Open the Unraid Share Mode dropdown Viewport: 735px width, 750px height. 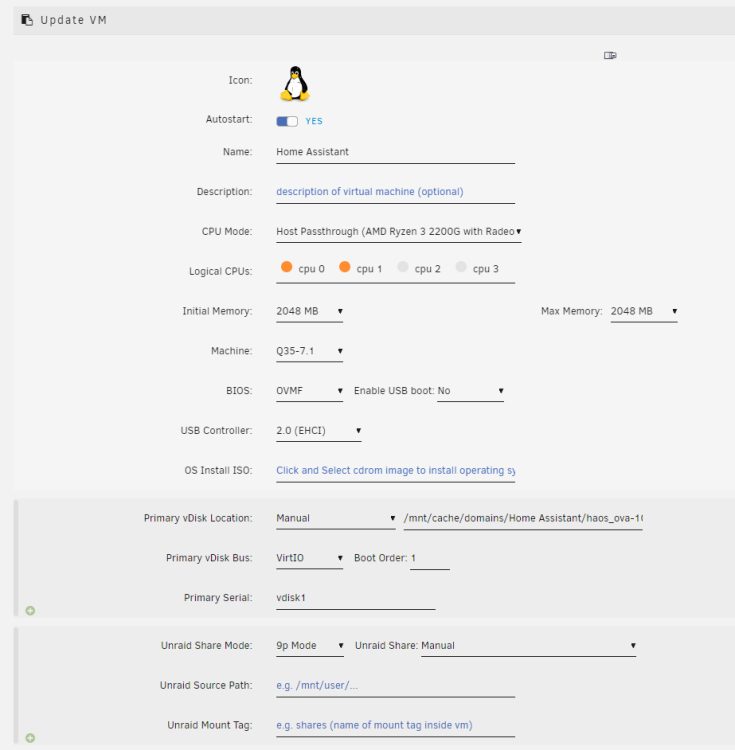coord(310,646)
